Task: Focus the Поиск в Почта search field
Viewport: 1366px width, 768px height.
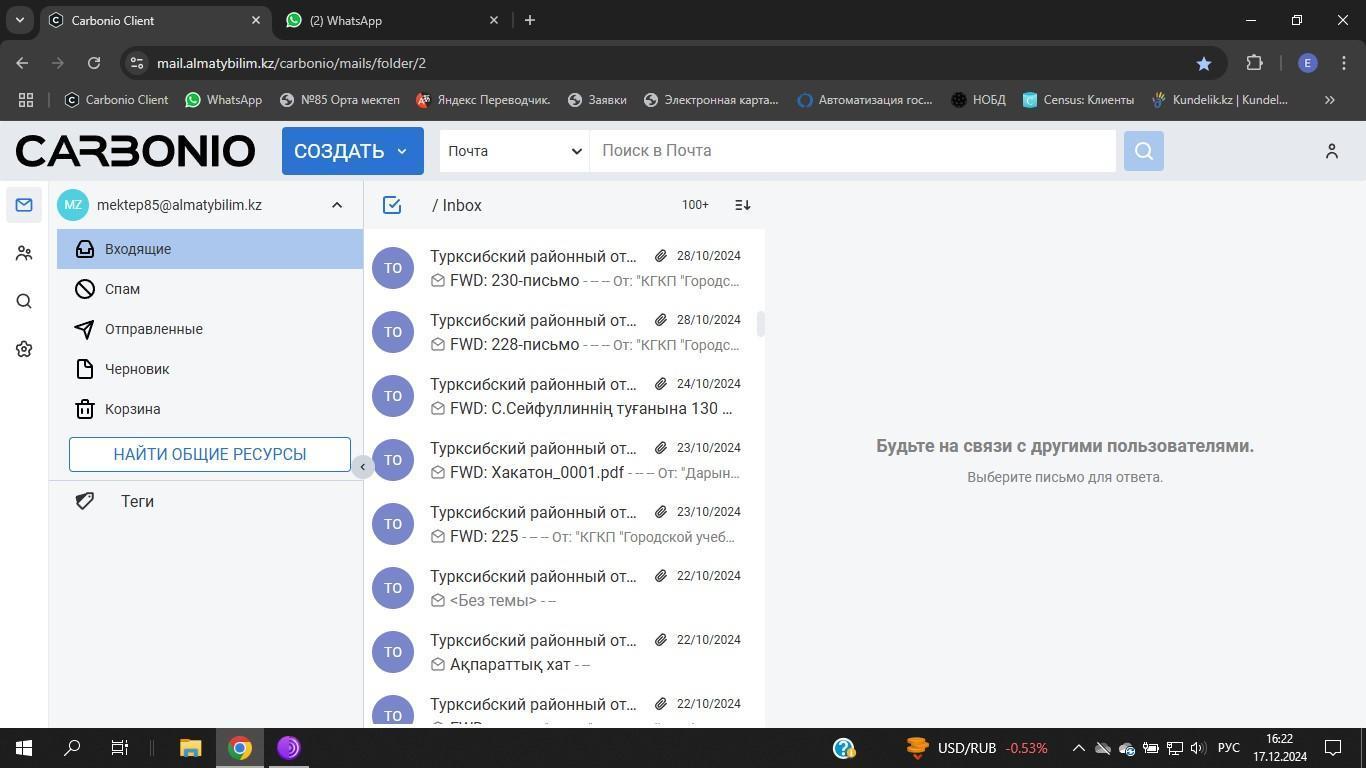Action: pos(852,151)
